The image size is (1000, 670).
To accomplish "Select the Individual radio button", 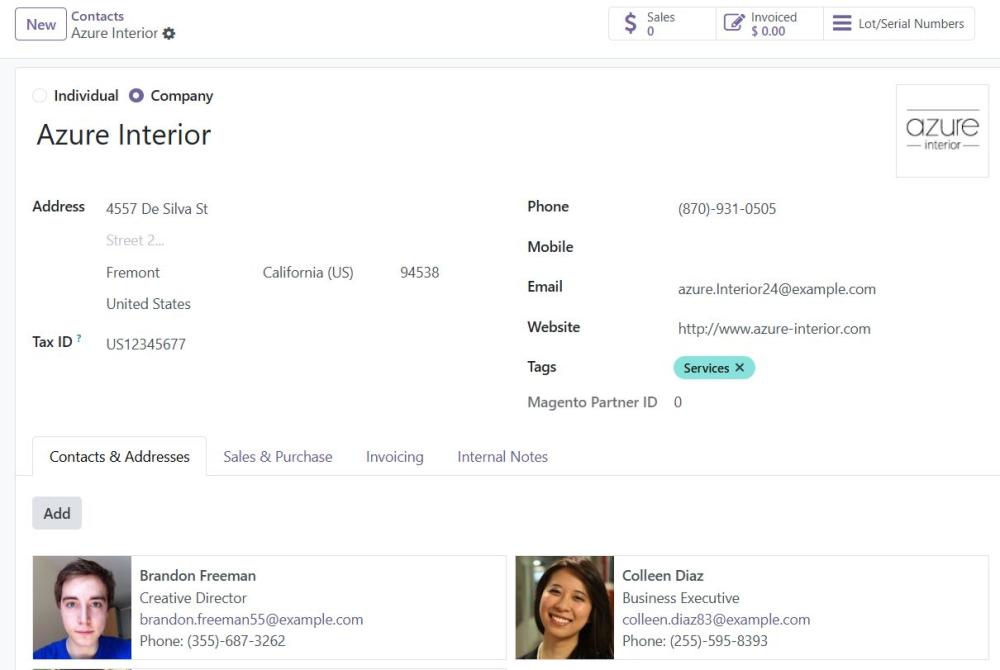I will pyautogui.click(x=40, y=96).
